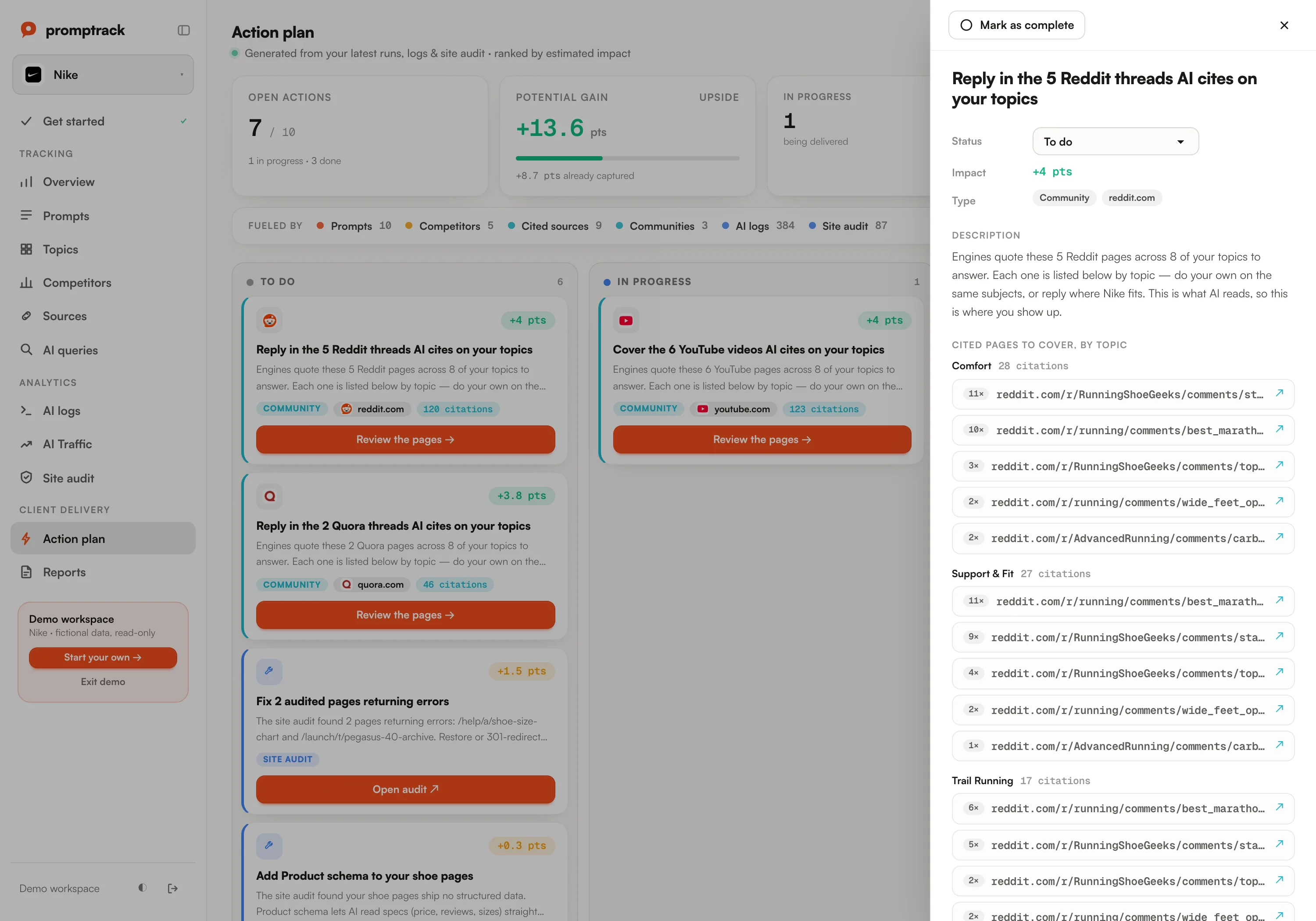The image size is (1316, 921).
Task: Toggle the Mark as complete circle
Action: tap(966, 25)
